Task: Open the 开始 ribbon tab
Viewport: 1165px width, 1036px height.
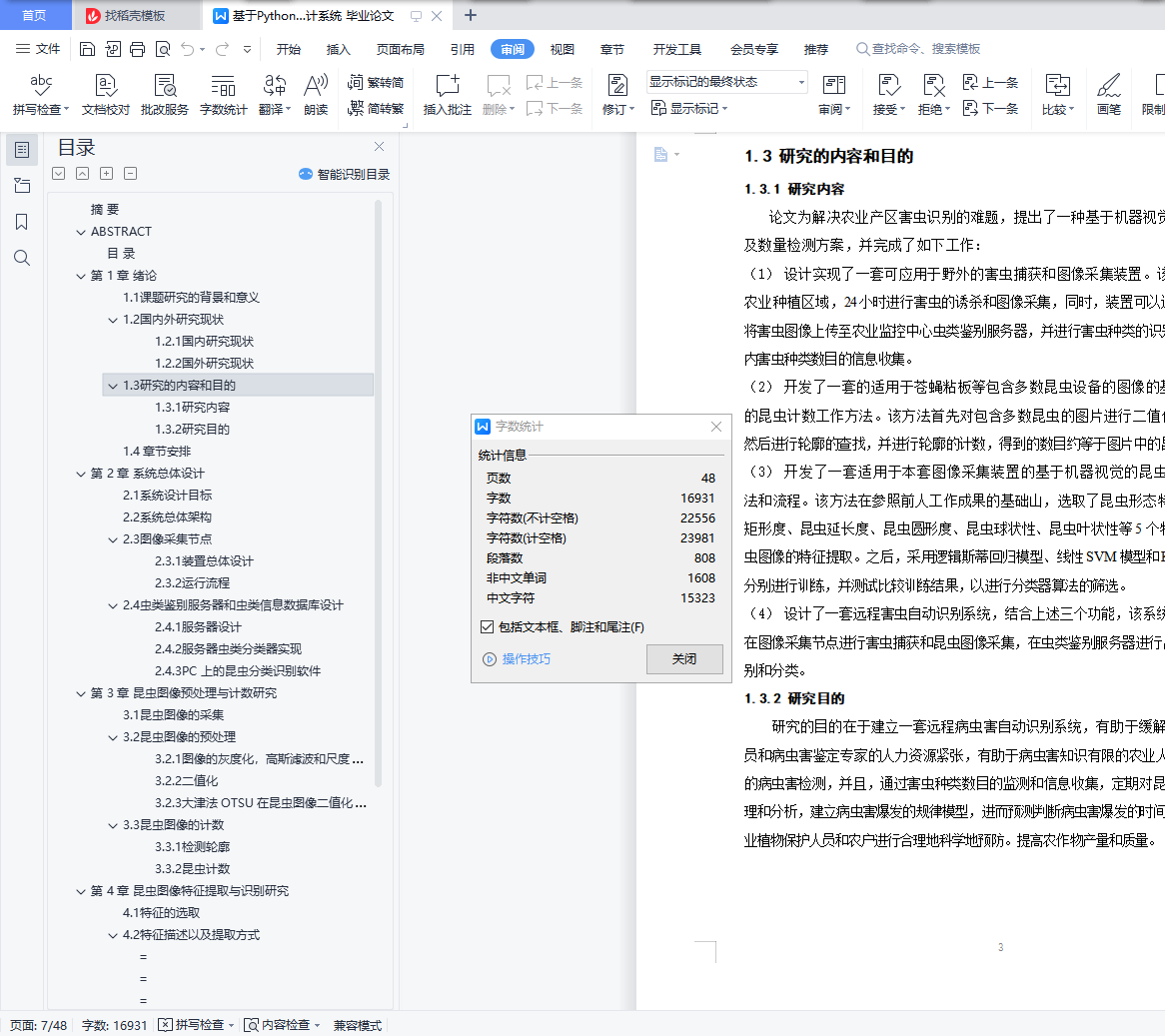Action: coord(289,49)
